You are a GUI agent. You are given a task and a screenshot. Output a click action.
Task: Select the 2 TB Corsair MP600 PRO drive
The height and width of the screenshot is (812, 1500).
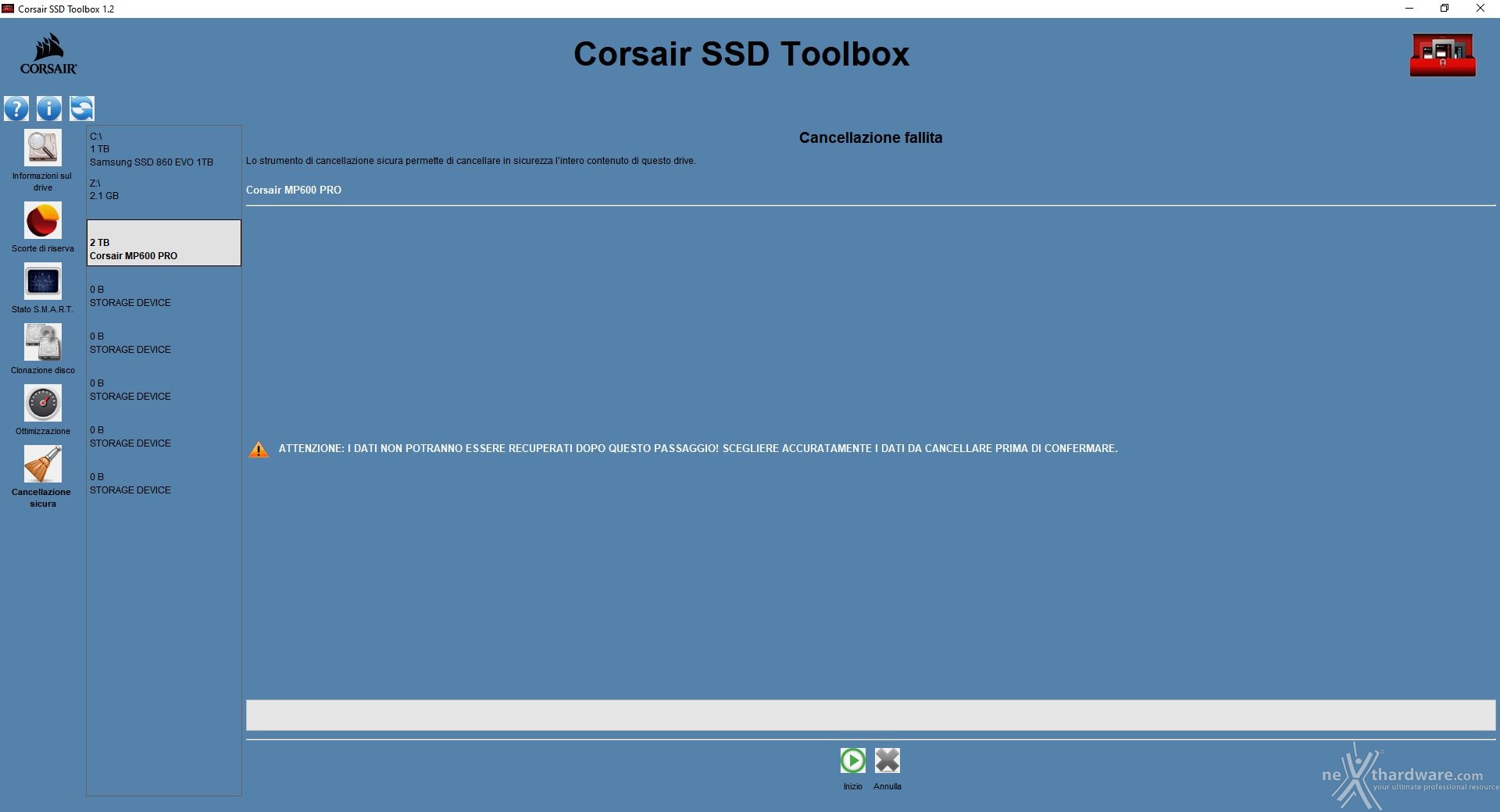pos(163,243)
